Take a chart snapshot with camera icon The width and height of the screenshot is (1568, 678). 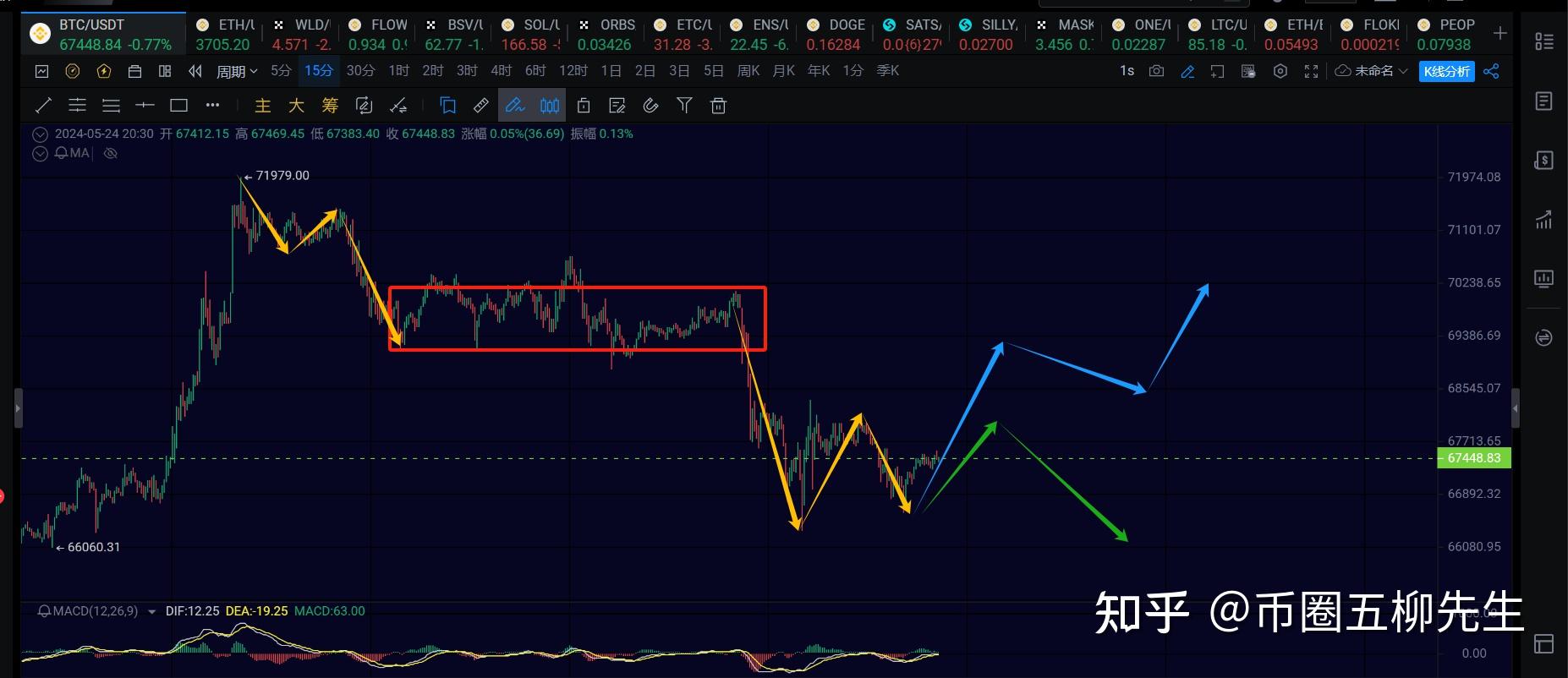point(1156,71)
